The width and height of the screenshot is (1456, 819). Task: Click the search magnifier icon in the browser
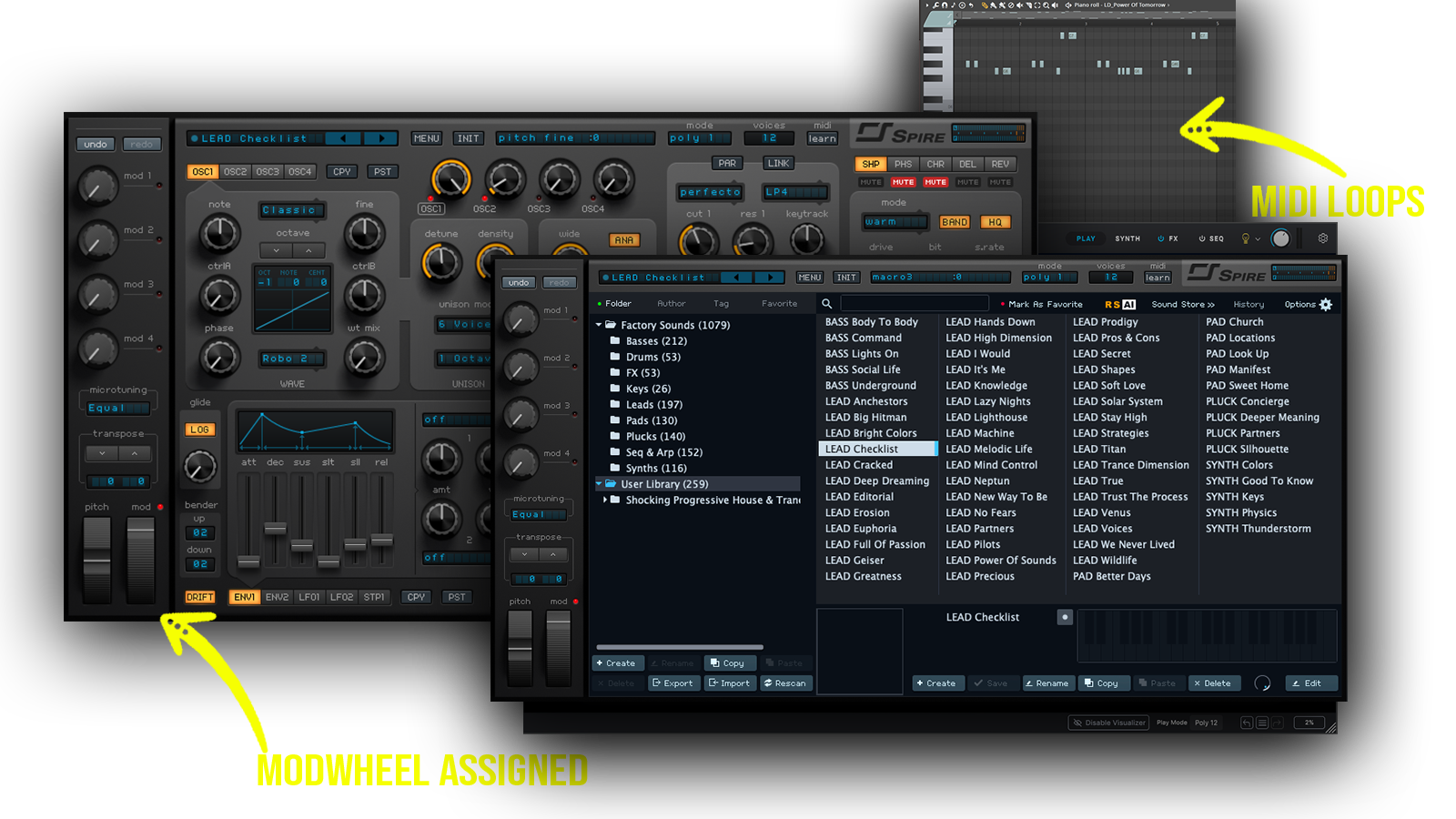coord(827,304)
